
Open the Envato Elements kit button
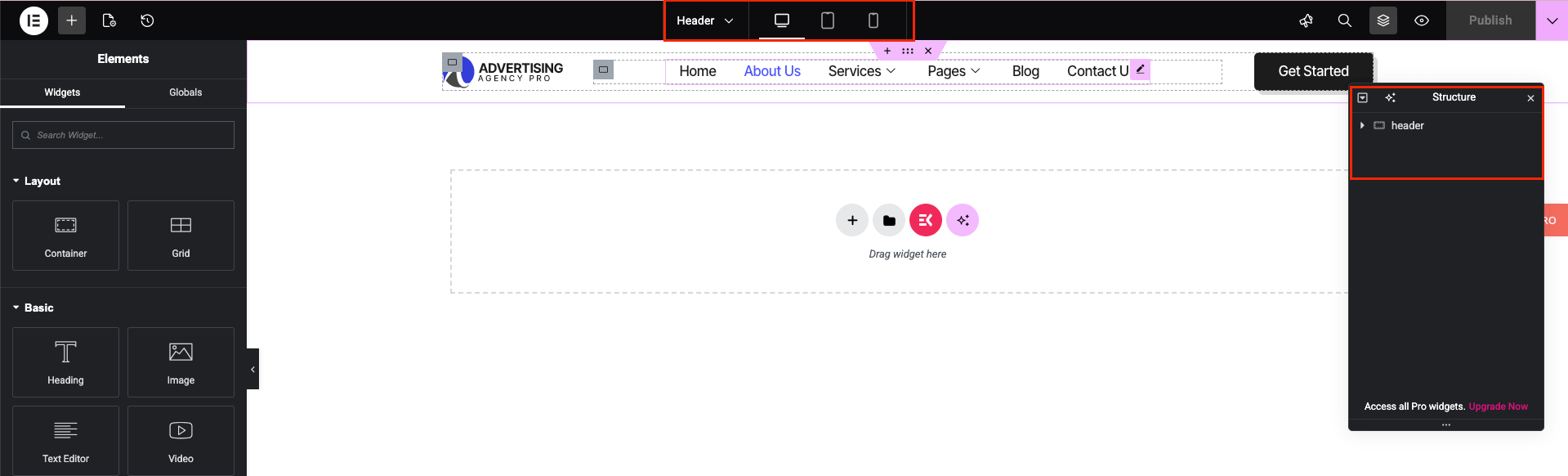(x=926, y=220)
